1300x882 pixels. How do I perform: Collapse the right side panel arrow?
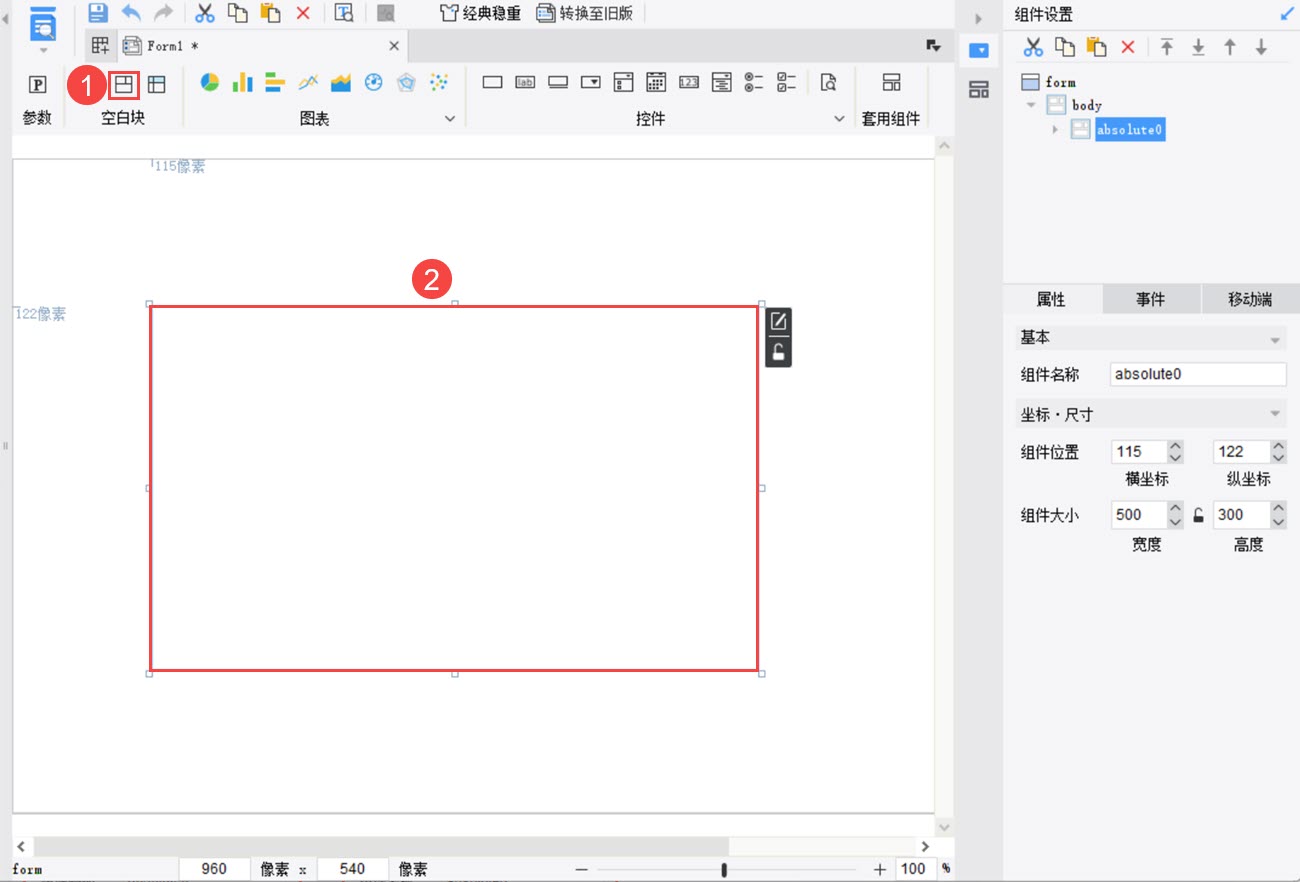coord(979,19)
